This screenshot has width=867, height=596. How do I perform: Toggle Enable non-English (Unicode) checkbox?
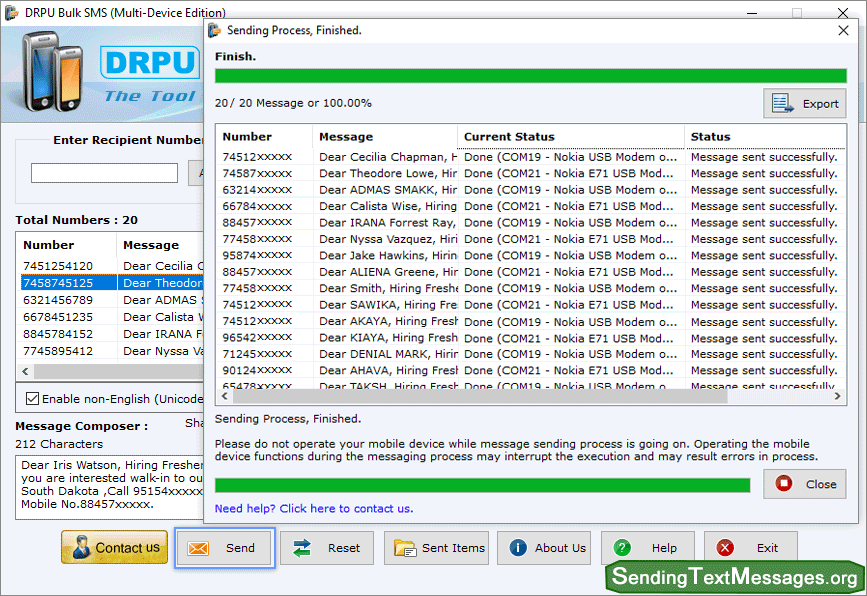[x=33, y=398]
